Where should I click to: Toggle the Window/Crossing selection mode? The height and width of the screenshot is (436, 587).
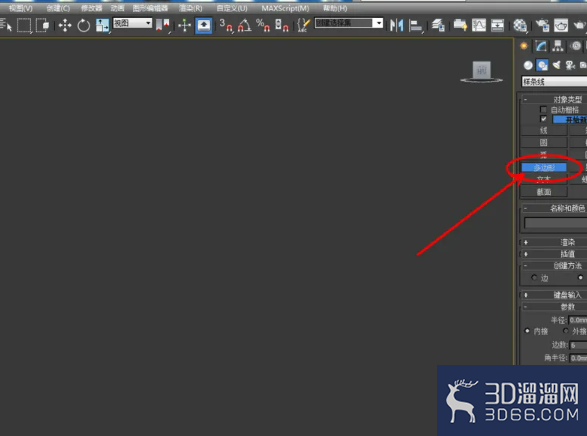coord(42,25)
